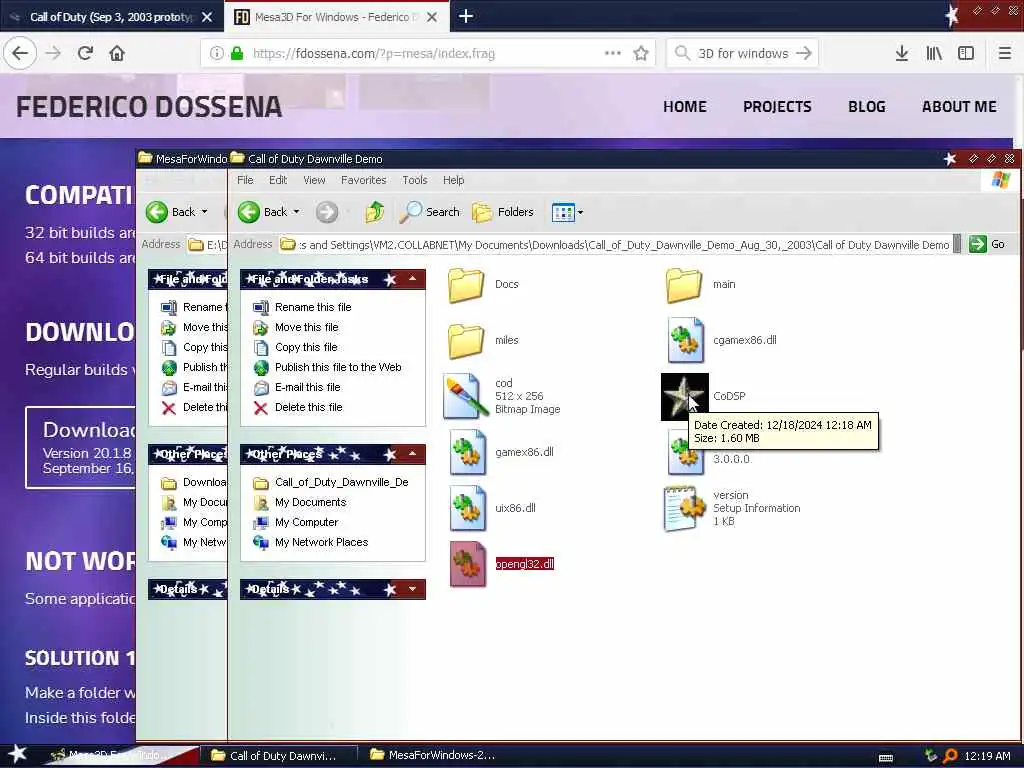Click Back button in MesaForWindows window
Screen dimensions: 1024x768
(x=170, y=212)
